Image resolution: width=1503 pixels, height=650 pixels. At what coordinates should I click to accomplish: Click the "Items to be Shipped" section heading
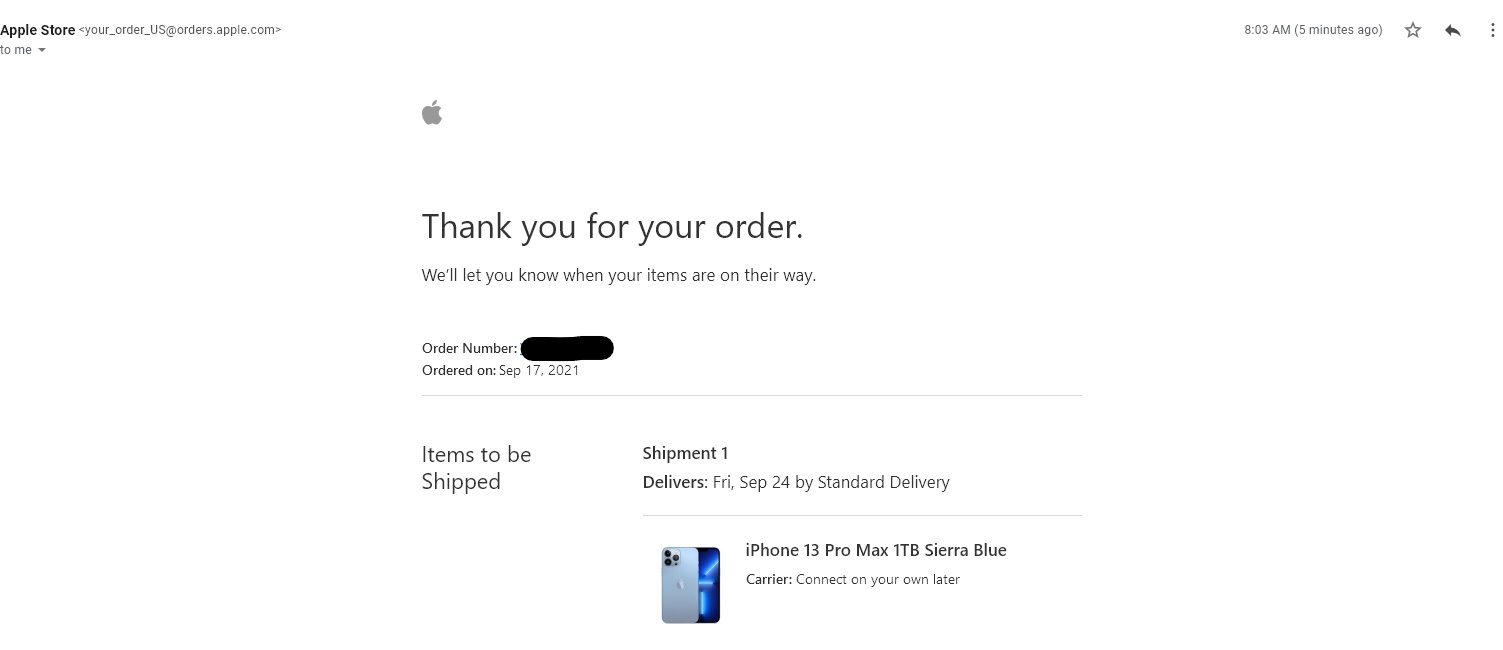tap(476, 468)
